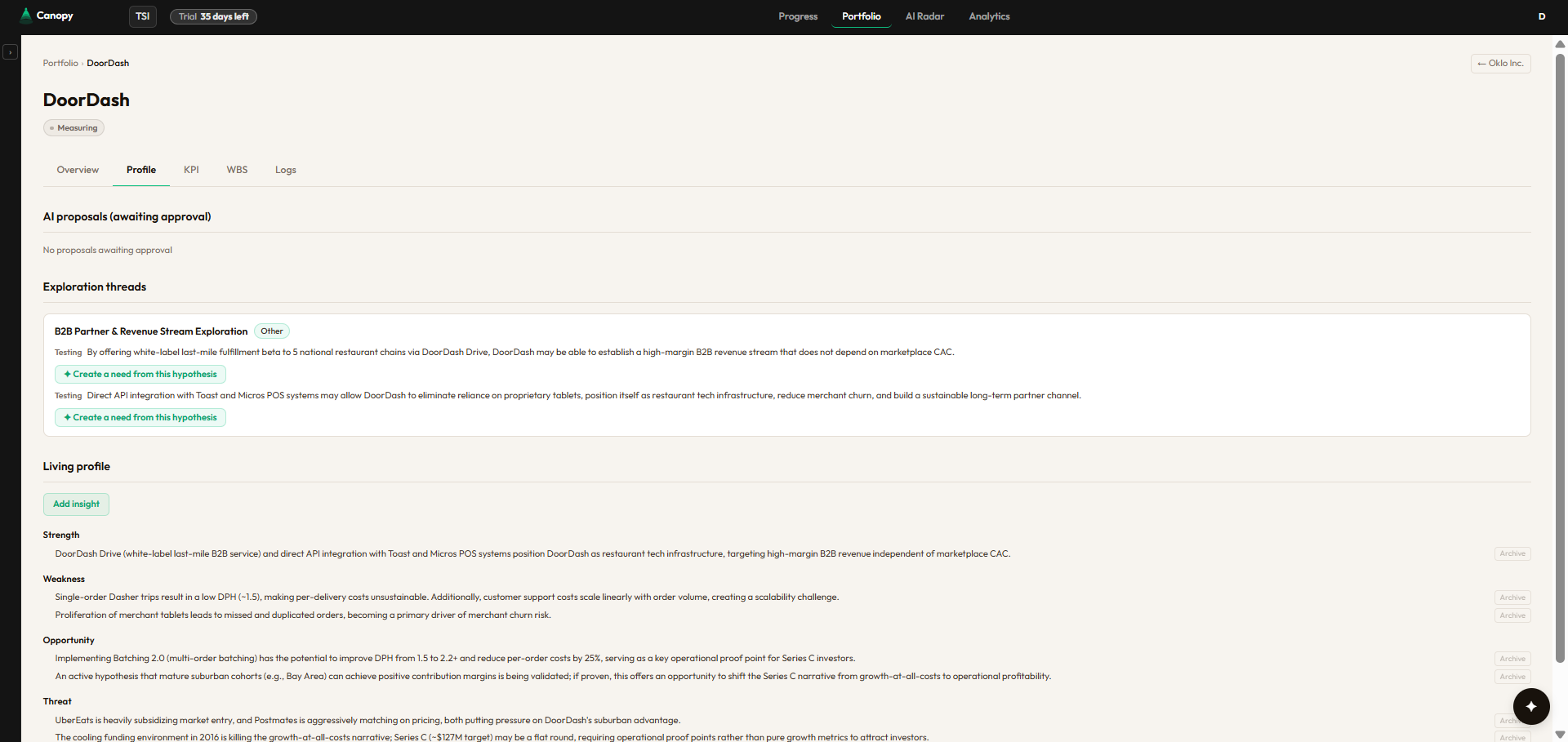1568x742 pixels.
Task: Click the B2B Partner & Revenue Stream Exploration title
Action: tap(151, 331)
